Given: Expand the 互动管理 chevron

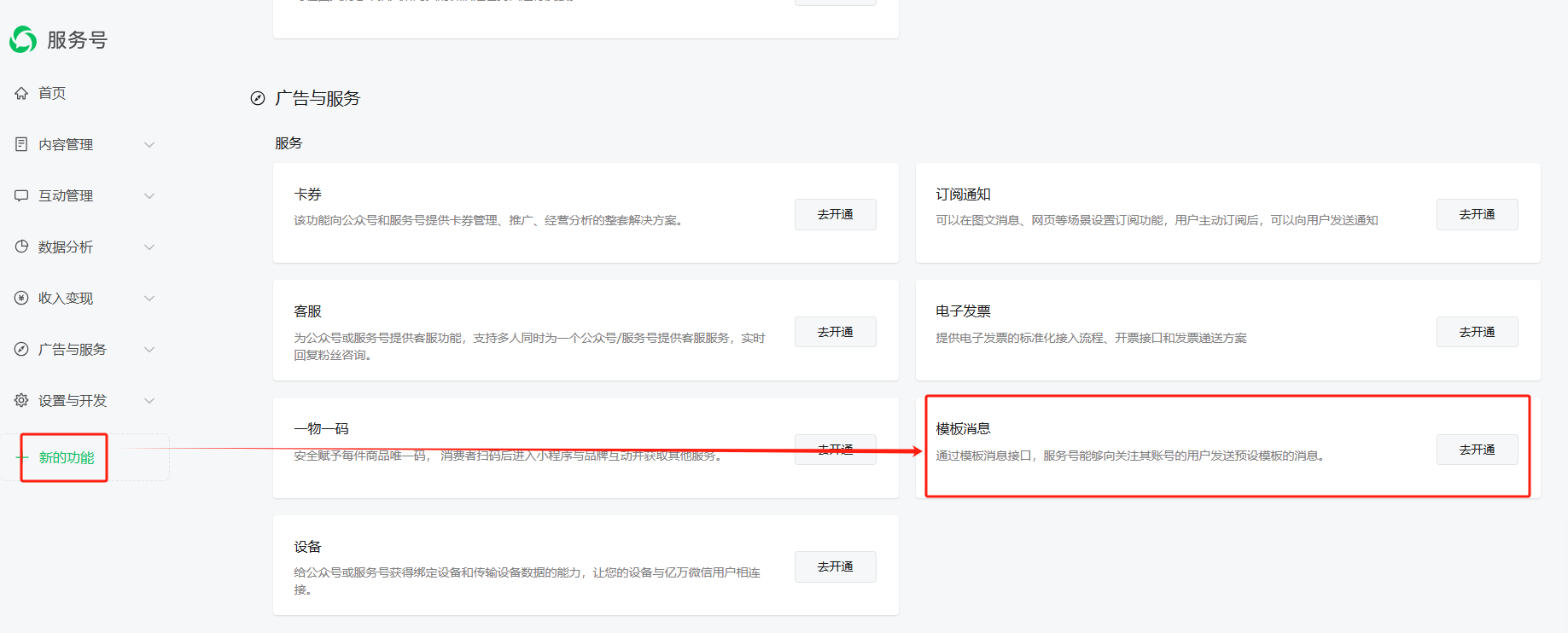Looking at the screenshot, I should point(149,196).
